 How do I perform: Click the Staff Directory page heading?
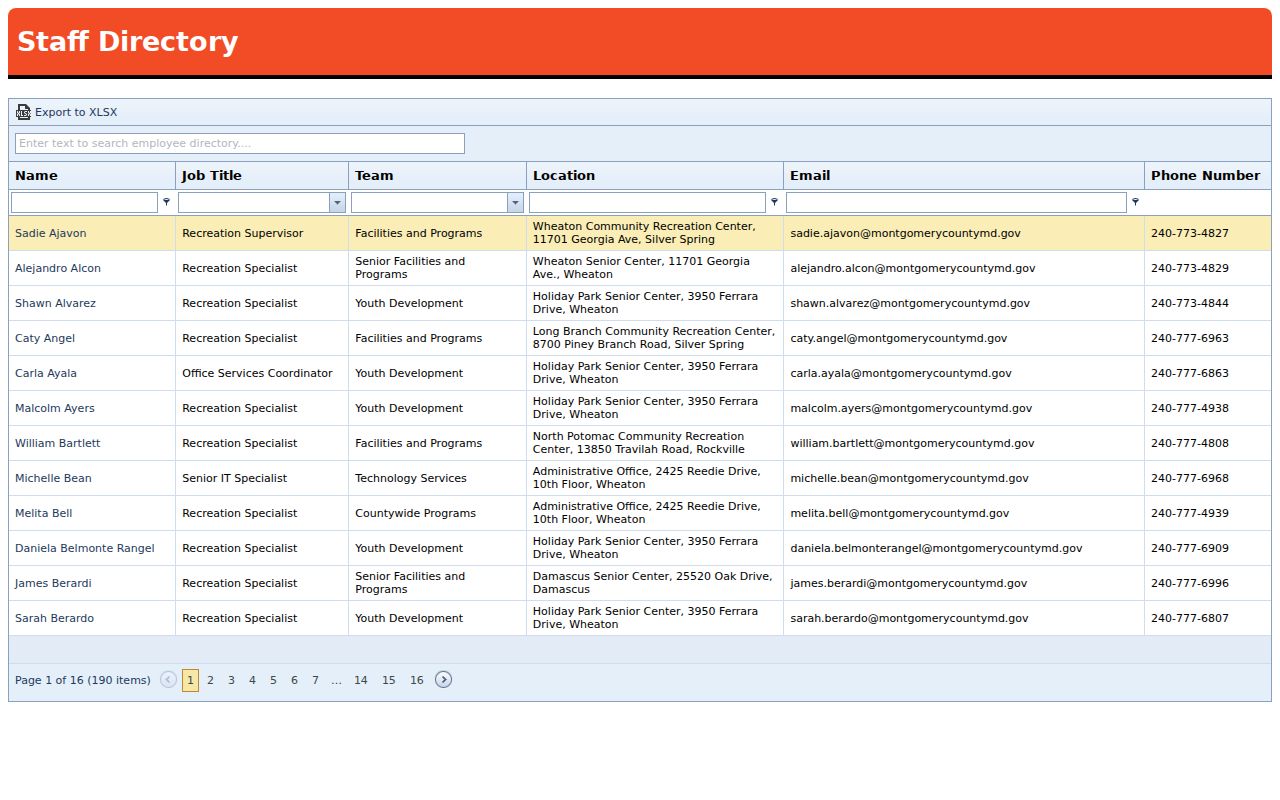[x=128, y=41]
